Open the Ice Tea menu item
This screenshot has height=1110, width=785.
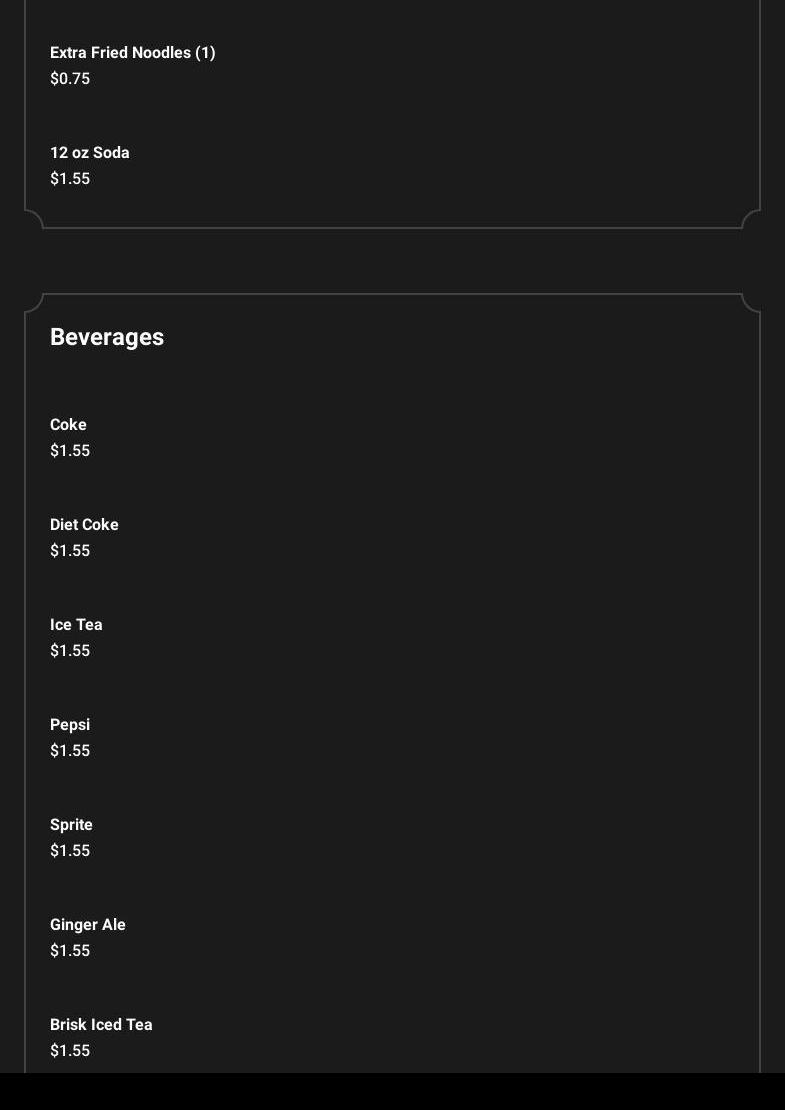76,625
